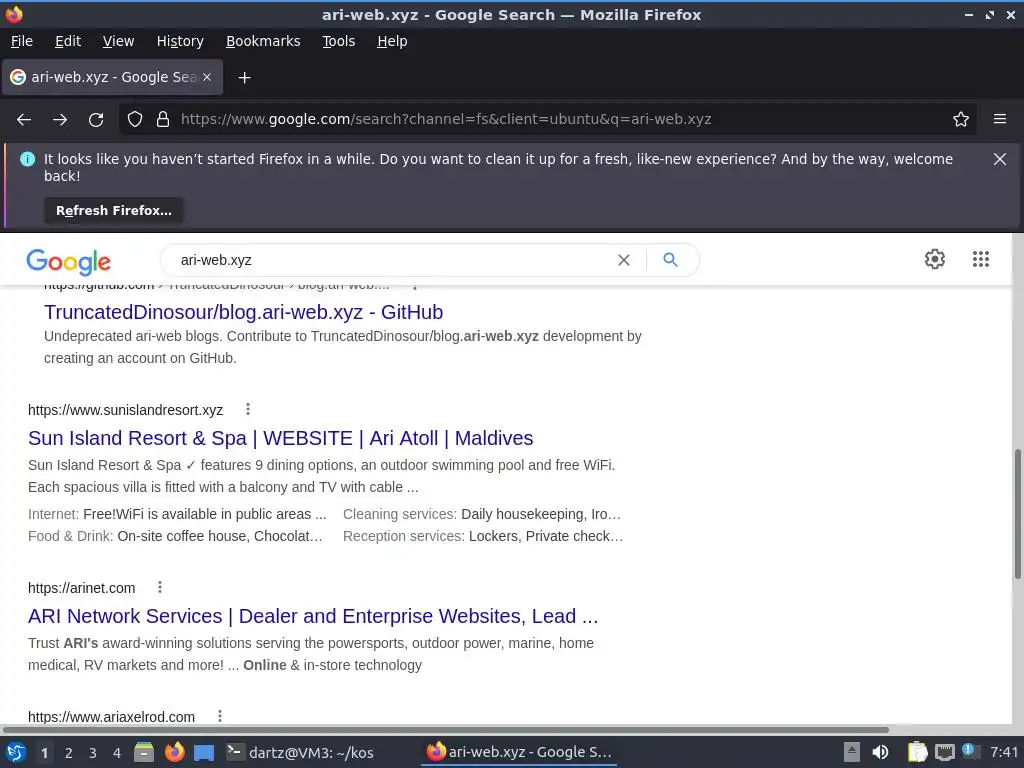Open ARI Network Services result link
This screenshot has height=768, width=1024.
pos(313,616)
